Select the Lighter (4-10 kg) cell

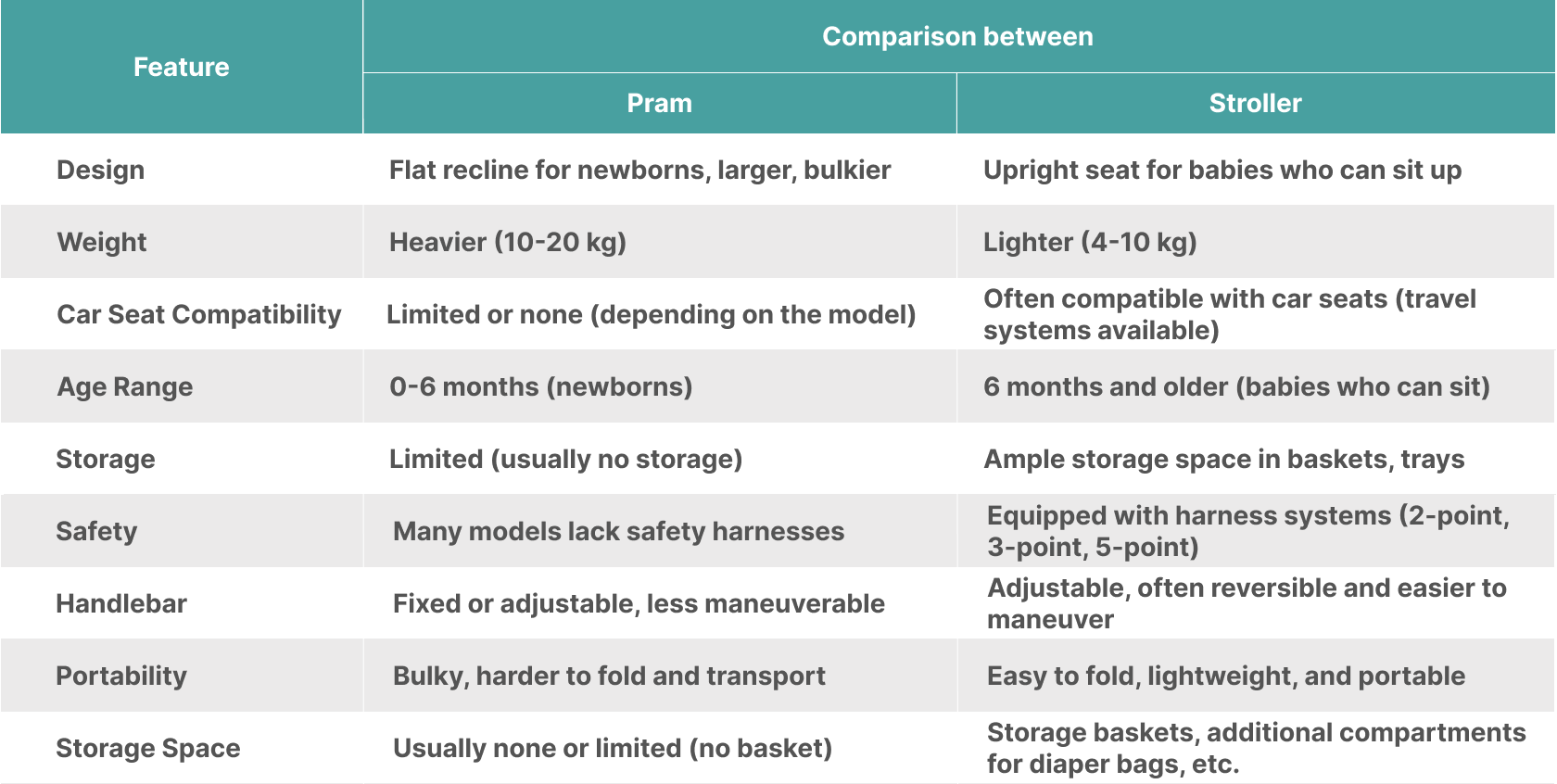pos(1090,242)
